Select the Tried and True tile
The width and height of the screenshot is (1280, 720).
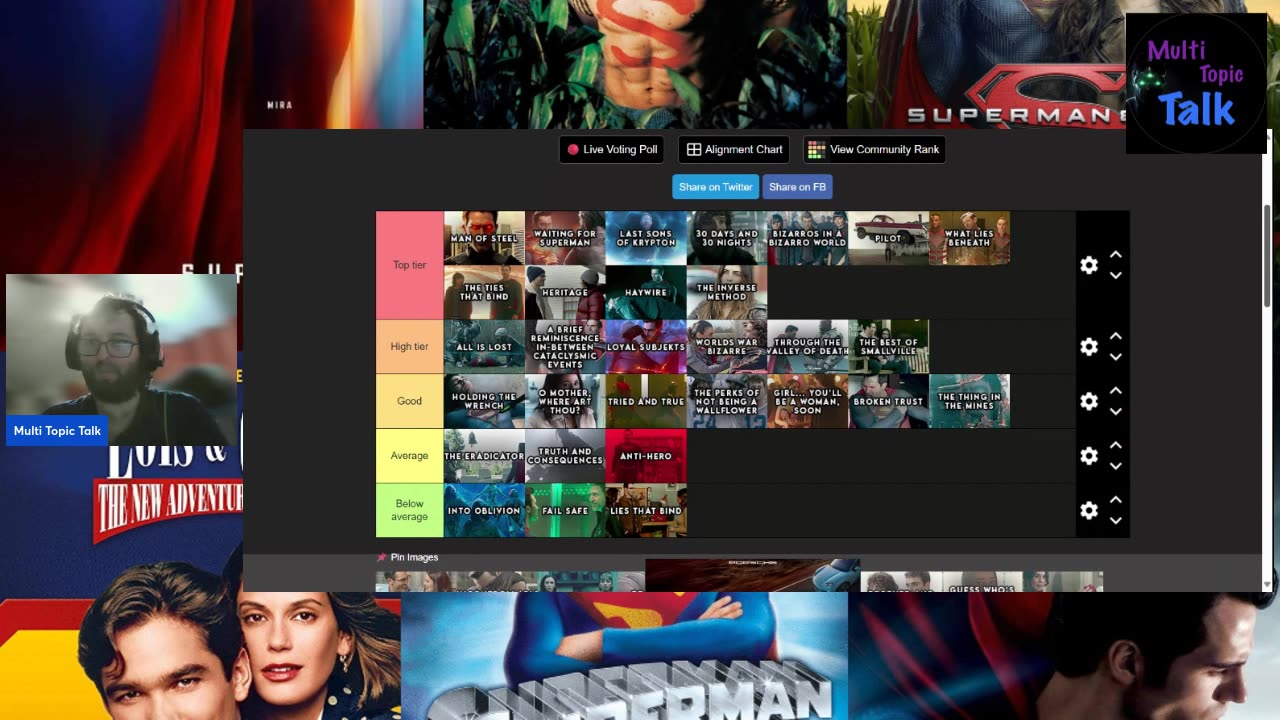point(646,401)
